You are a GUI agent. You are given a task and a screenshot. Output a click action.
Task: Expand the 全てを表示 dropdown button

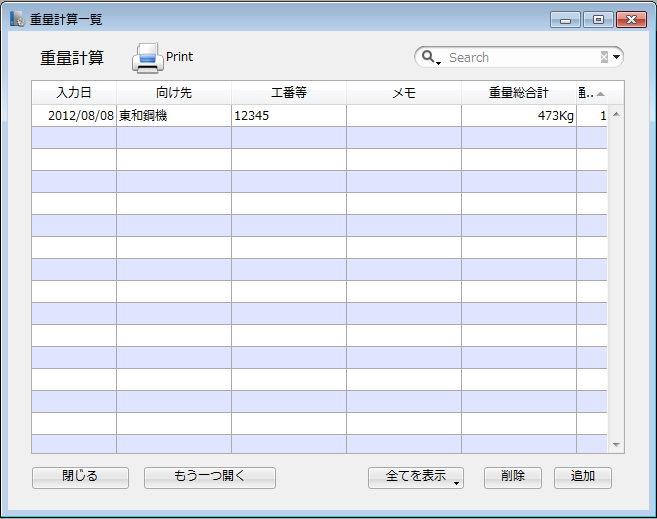click(456, 482)
